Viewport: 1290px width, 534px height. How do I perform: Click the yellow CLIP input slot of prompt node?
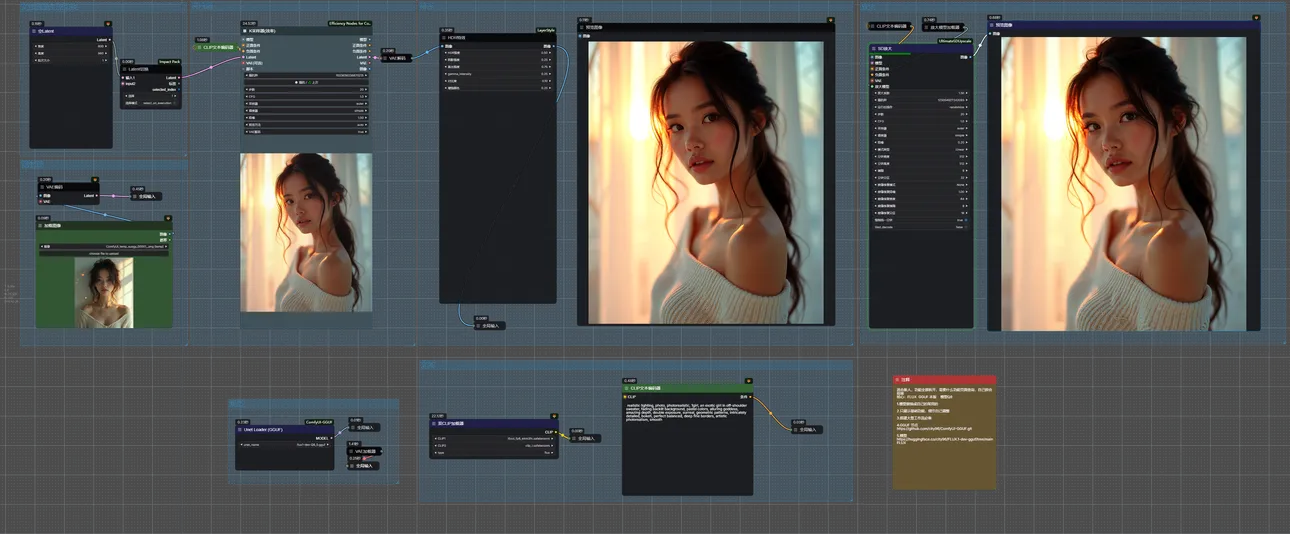(625, 396)
